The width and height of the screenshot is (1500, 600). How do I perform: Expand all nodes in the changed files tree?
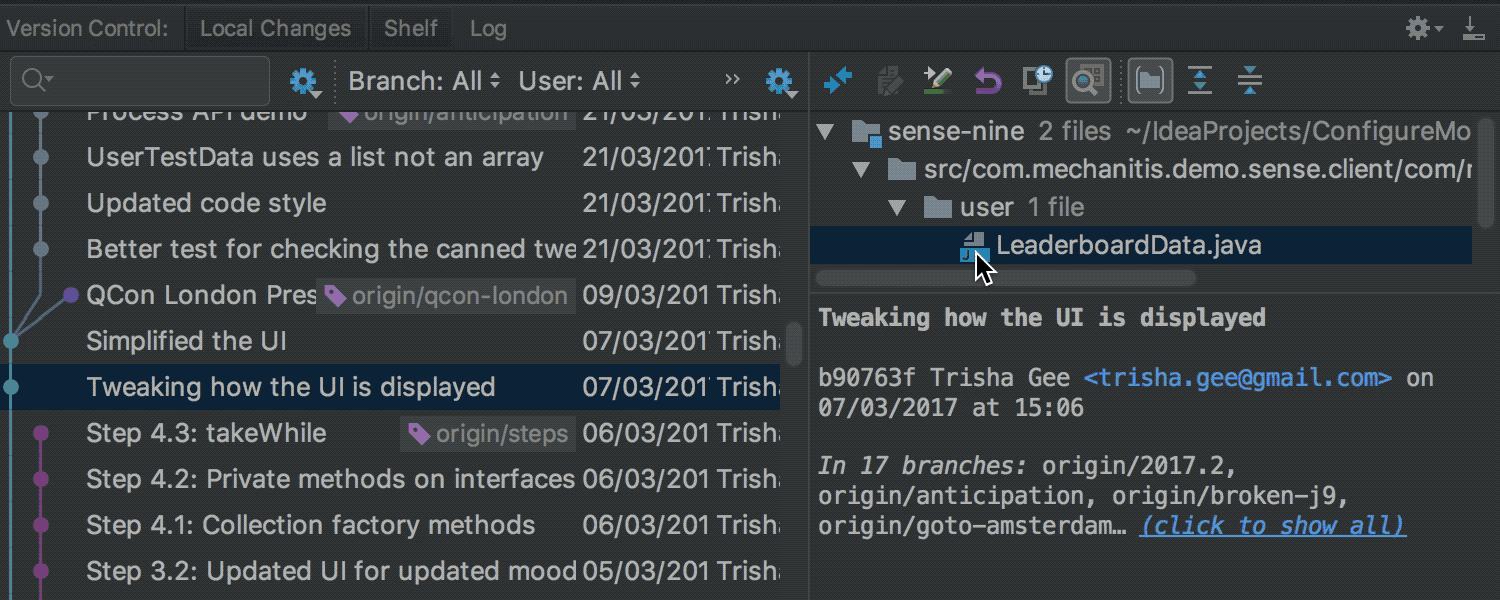point(1200,80)
